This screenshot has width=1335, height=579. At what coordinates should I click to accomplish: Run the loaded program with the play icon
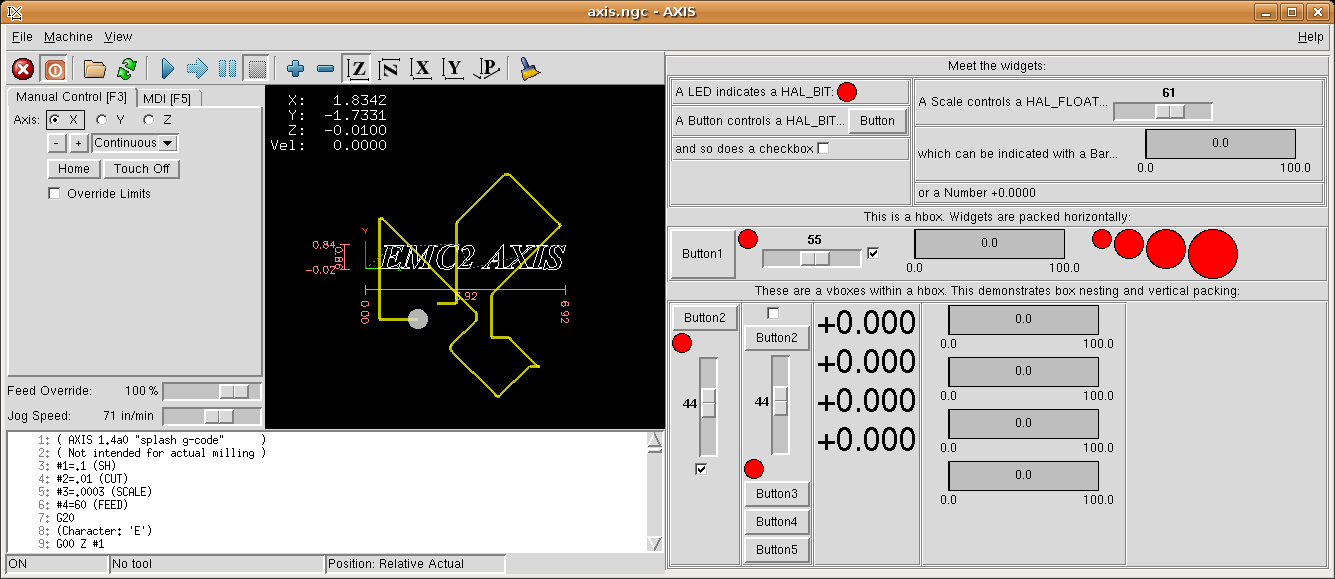(x=166, y=68)
